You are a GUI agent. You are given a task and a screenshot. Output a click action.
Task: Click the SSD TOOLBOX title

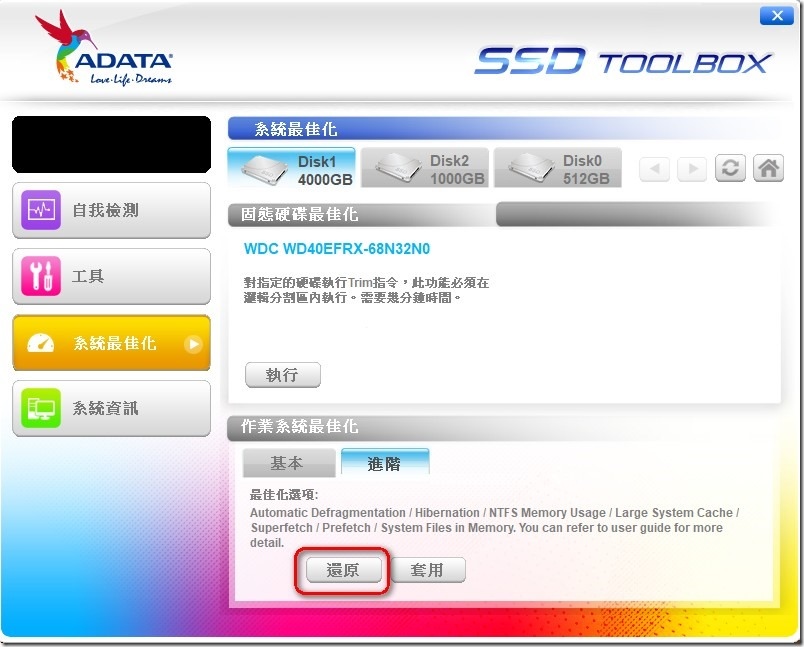point(623,61)
